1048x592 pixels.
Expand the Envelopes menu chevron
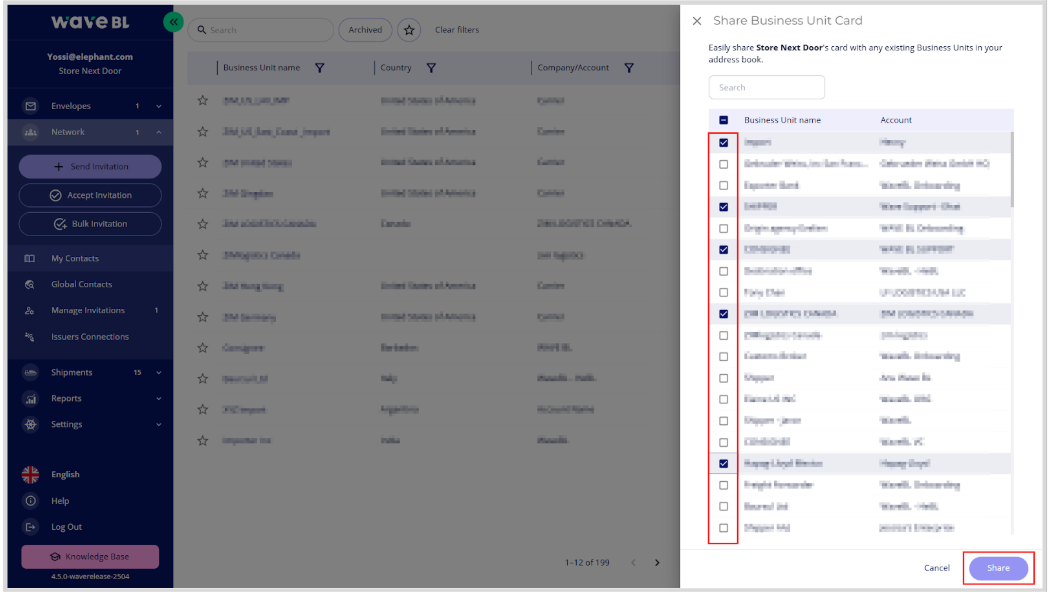click(x=158, y=106)
